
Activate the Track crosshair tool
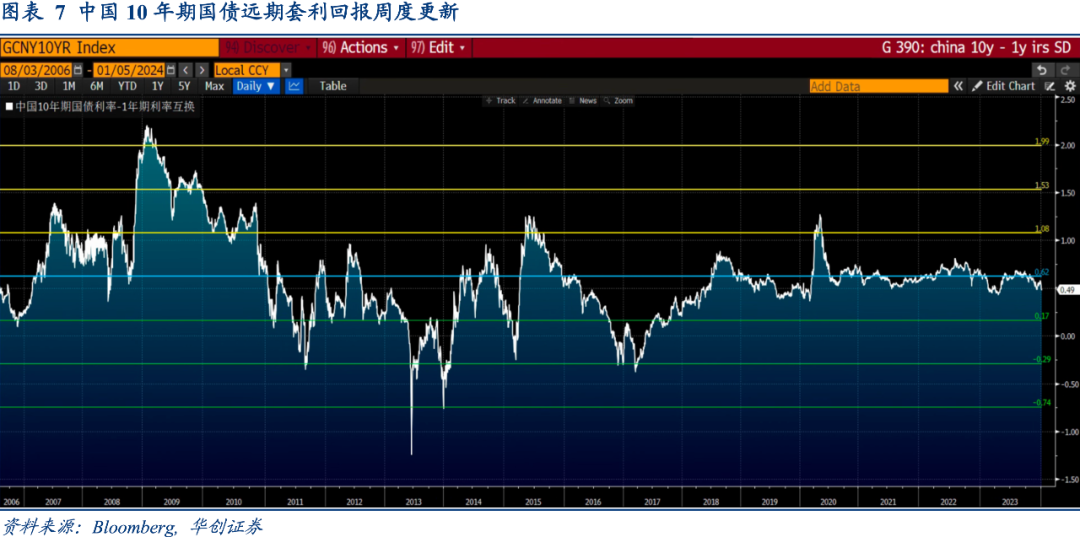click(x=501, y=101)
